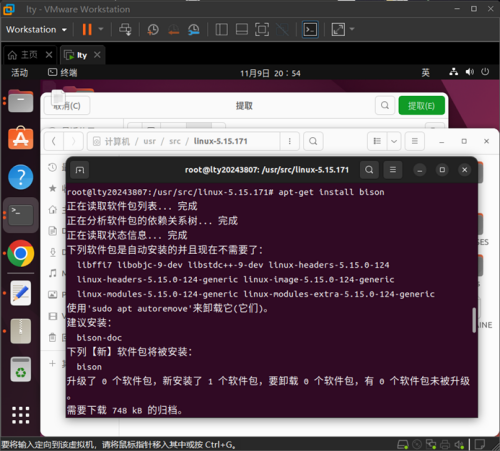Open the VMware console view
The width and height of the screenshot is (500, 451).
pos(310,30)
